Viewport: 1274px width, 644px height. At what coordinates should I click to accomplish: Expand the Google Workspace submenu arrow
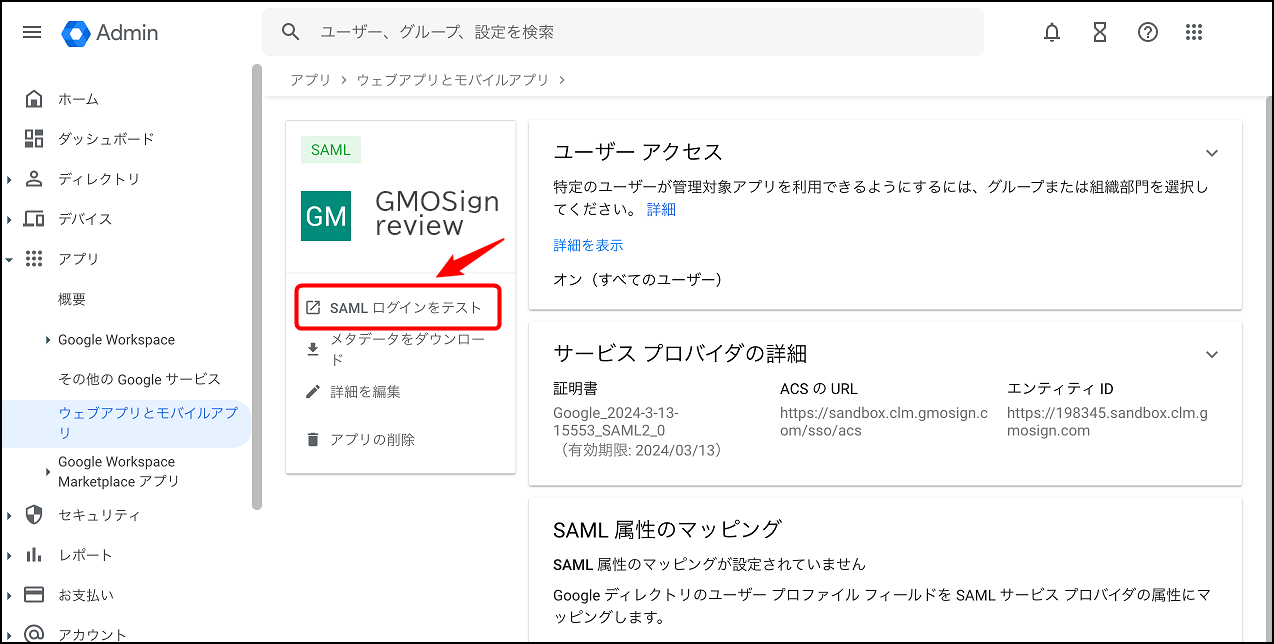48,340
